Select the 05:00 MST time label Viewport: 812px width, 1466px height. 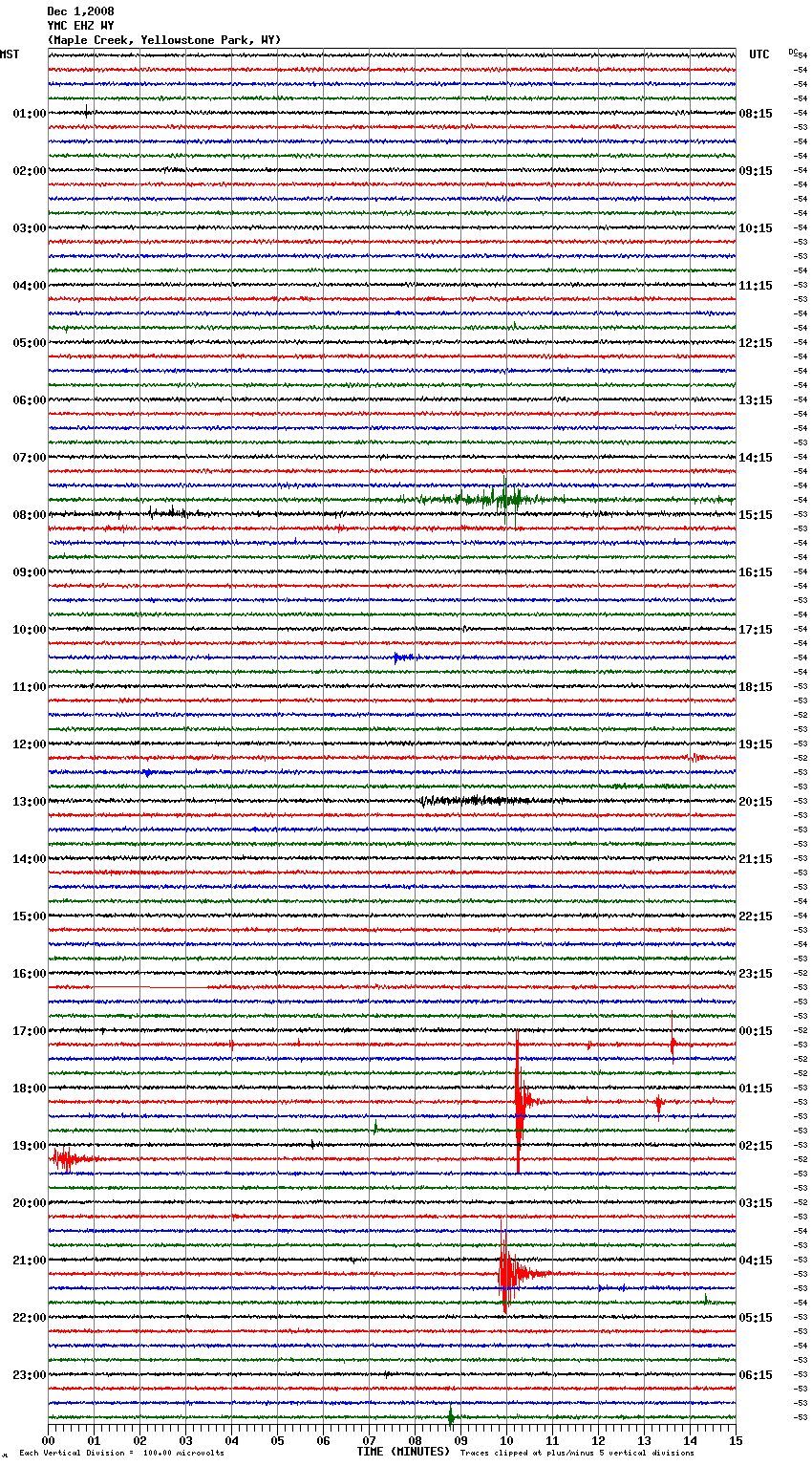point(30,343)
